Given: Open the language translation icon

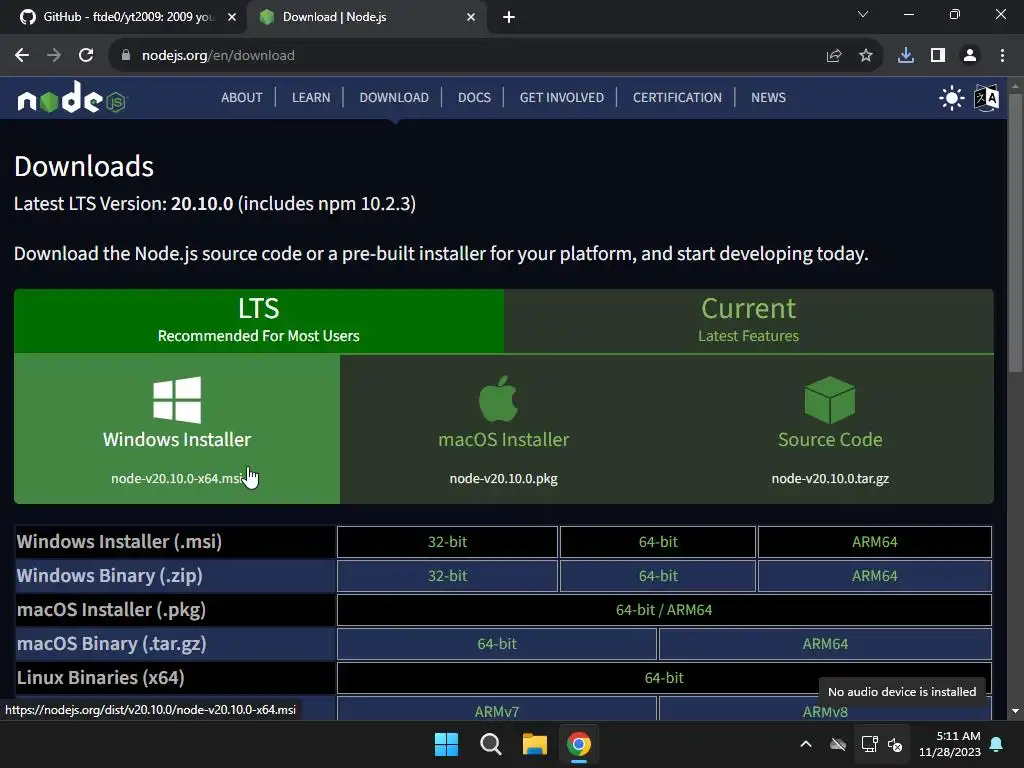Looking at the screenshot, I should [986, 98].
